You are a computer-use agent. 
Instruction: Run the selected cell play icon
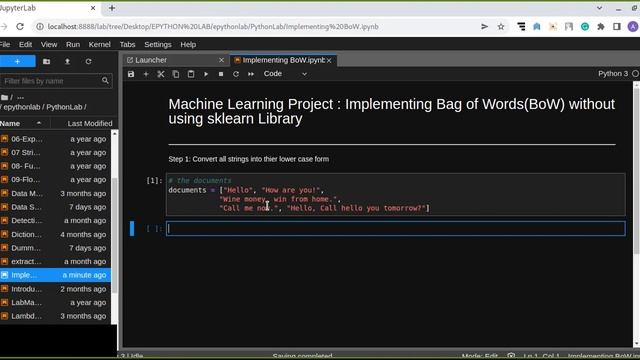point(206,74)
